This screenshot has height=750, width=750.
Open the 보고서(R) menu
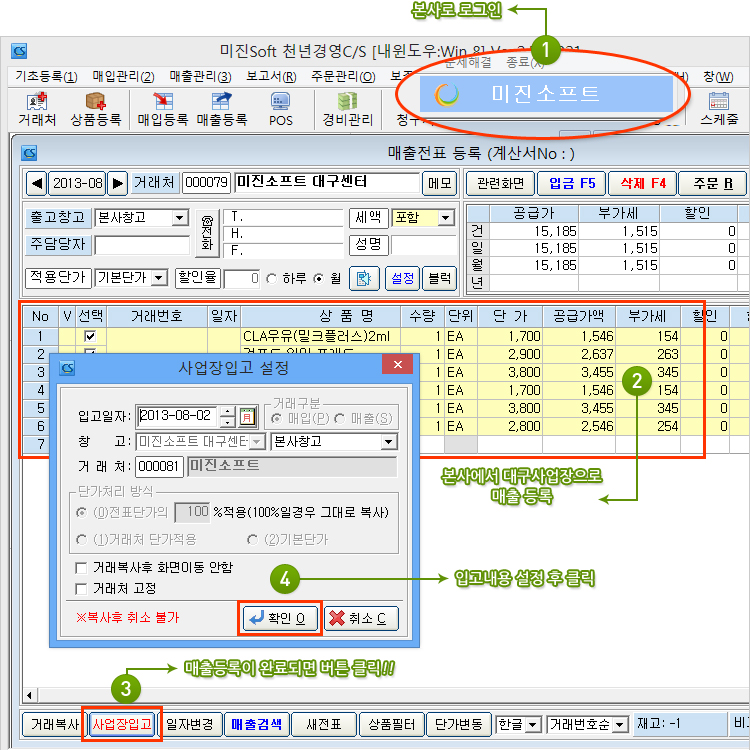click(x=271, y=77)
